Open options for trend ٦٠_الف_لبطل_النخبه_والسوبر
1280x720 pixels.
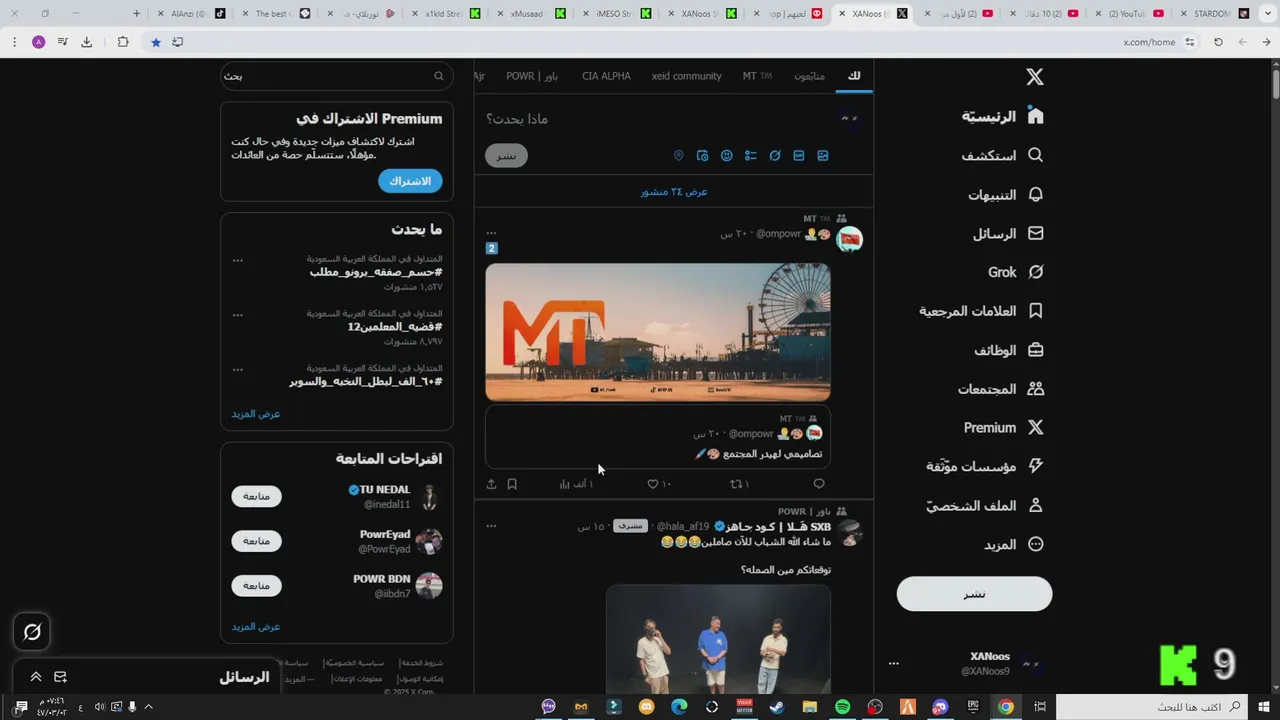238,369
